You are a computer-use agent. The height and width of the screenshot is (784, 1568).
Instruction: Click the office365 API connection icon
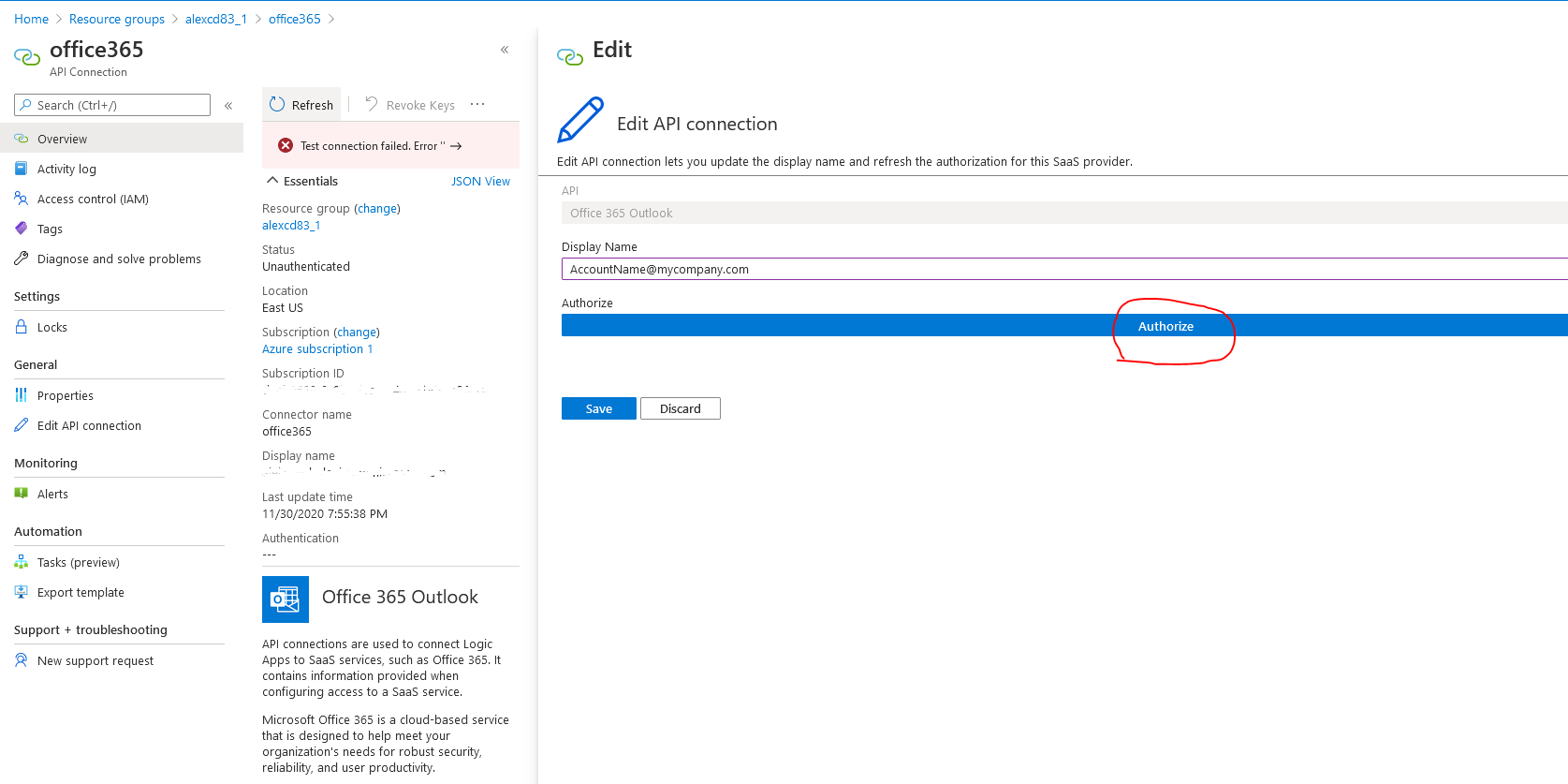27,57
